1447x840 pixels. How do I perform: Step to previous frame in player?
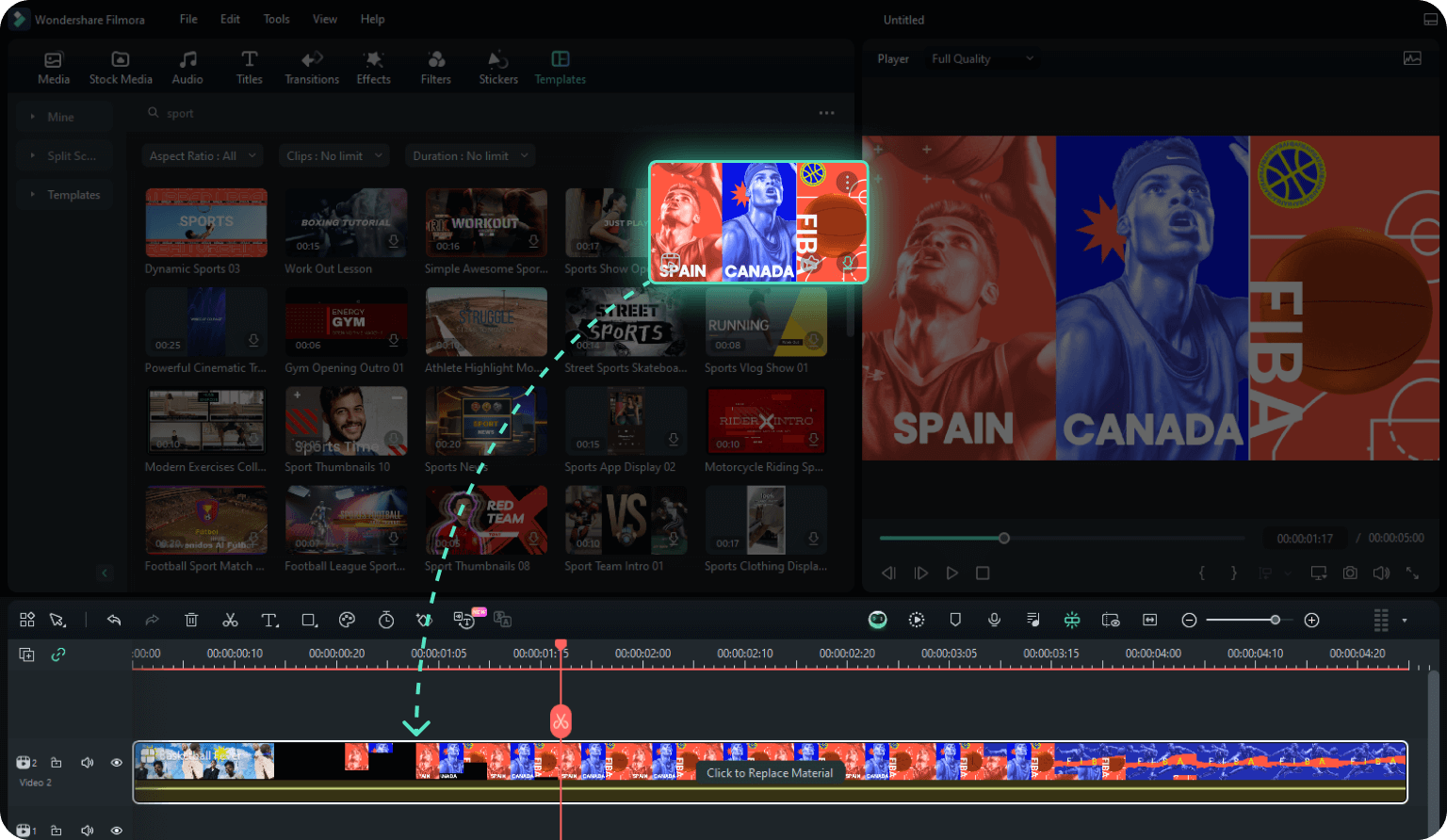click(888, 573)
